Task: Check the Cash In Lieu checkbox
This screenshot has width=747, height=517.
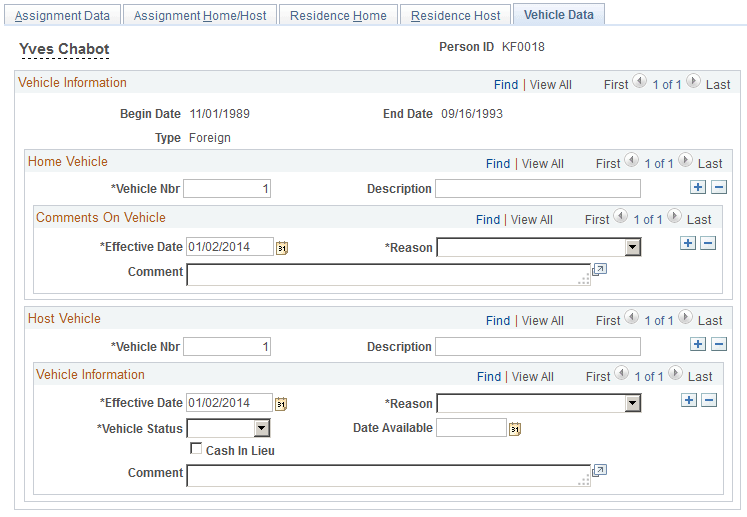Action: [x=196, y=448]
